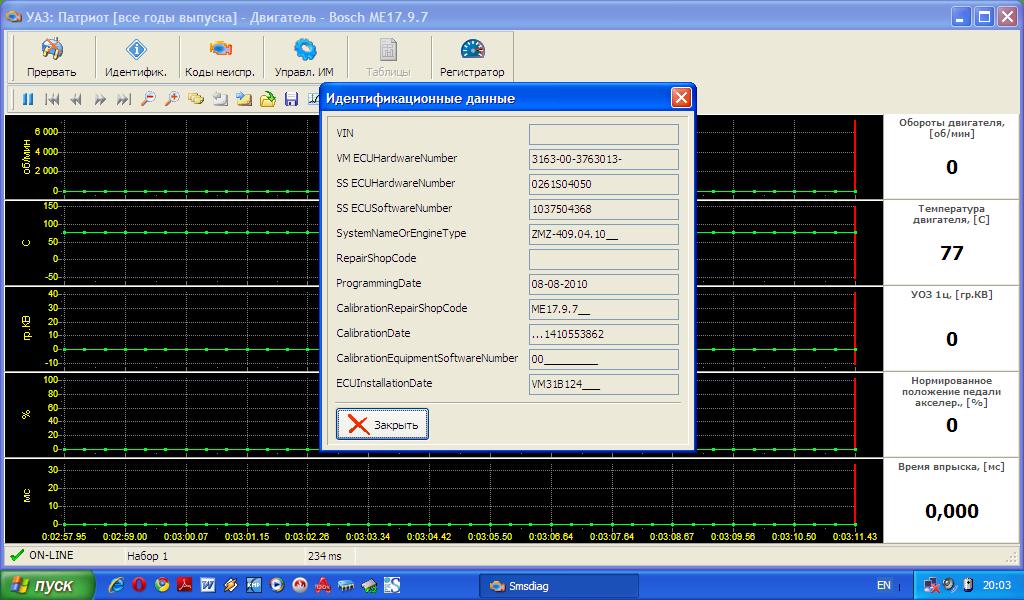
Task: Click the УОЗ 1ц readout panel
Action: pyautogui.click(x=952, y=328)
